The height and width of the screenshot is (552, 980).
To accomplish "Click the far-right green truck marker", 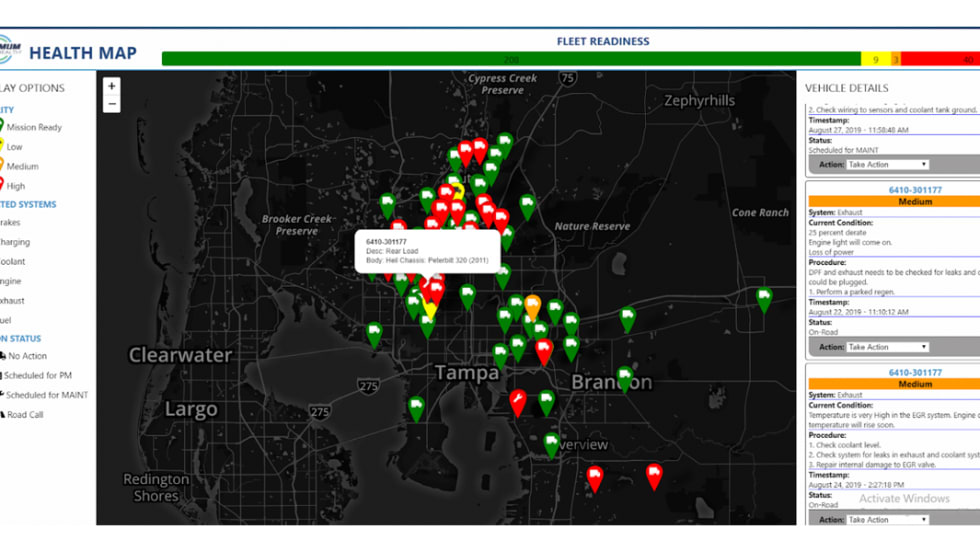I will [764, 297].
